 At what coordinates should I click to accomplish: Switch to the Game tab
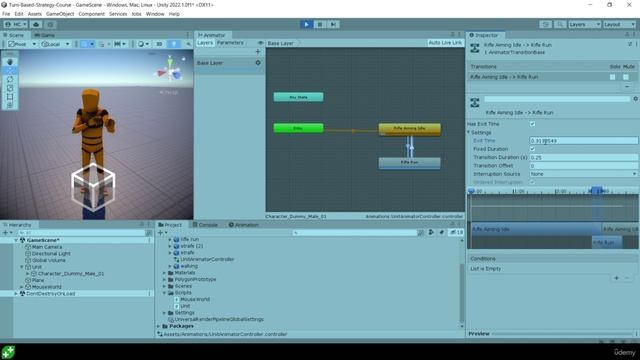(45, 35)
